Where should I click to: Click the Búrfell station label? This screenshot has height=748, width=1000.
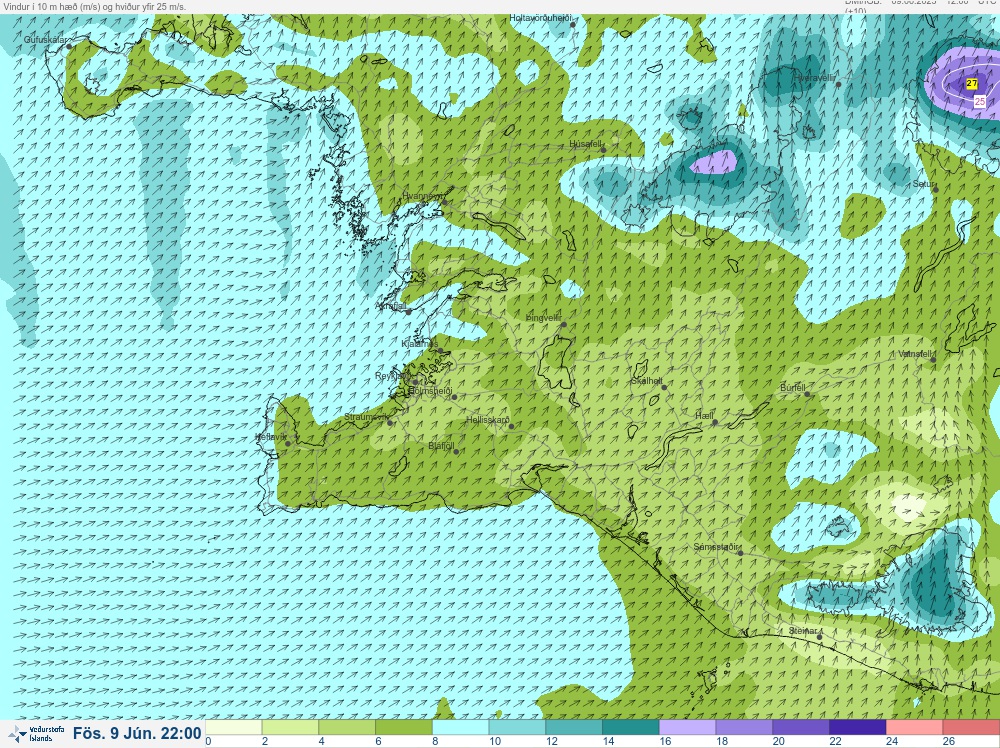click(x=793, y=388)
